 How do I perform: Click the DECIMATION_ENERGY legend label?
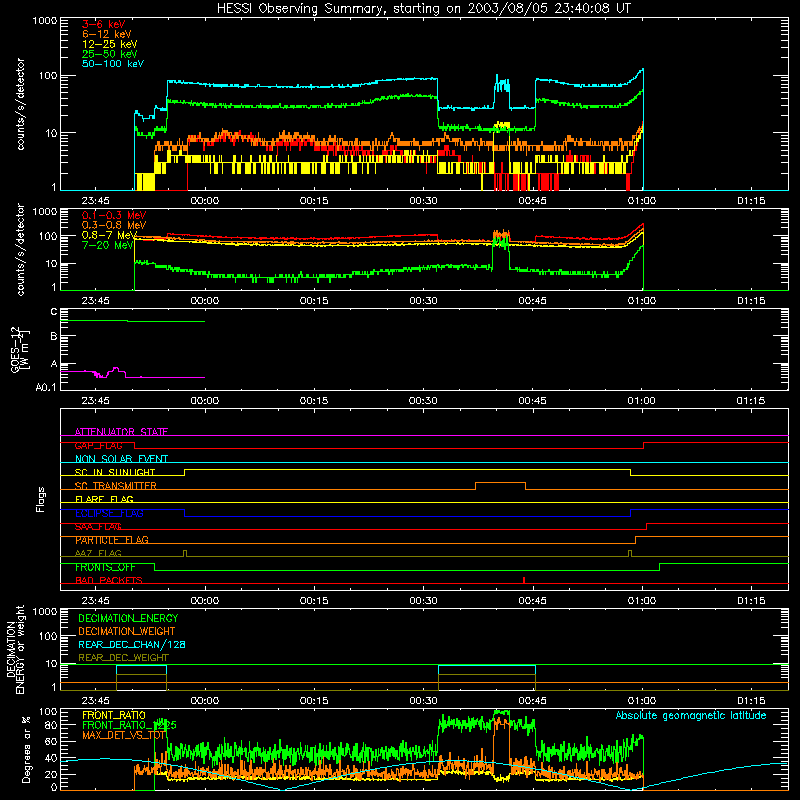(128, 618)
